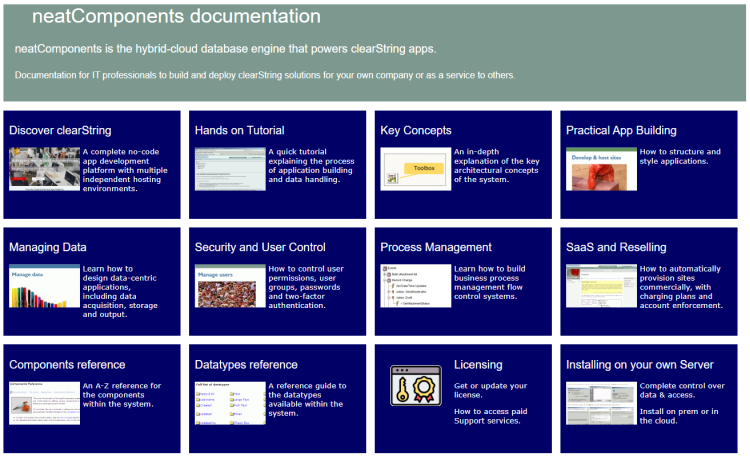Click the Process Management tree diagram image
750x460 pixels.
tap(416, 286)
